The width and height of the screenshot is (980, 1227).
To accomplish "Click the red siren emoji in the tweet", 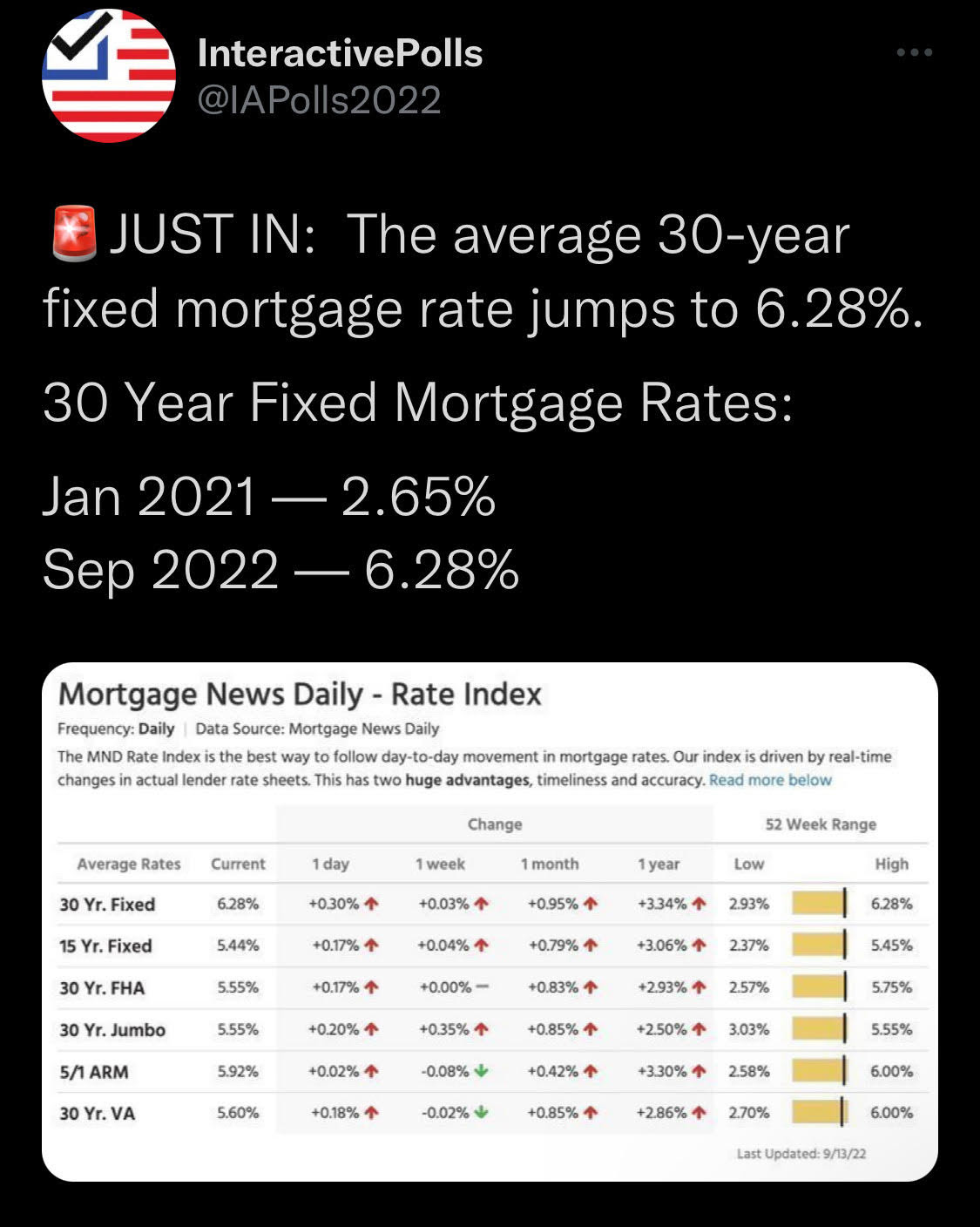I will 75,234.
